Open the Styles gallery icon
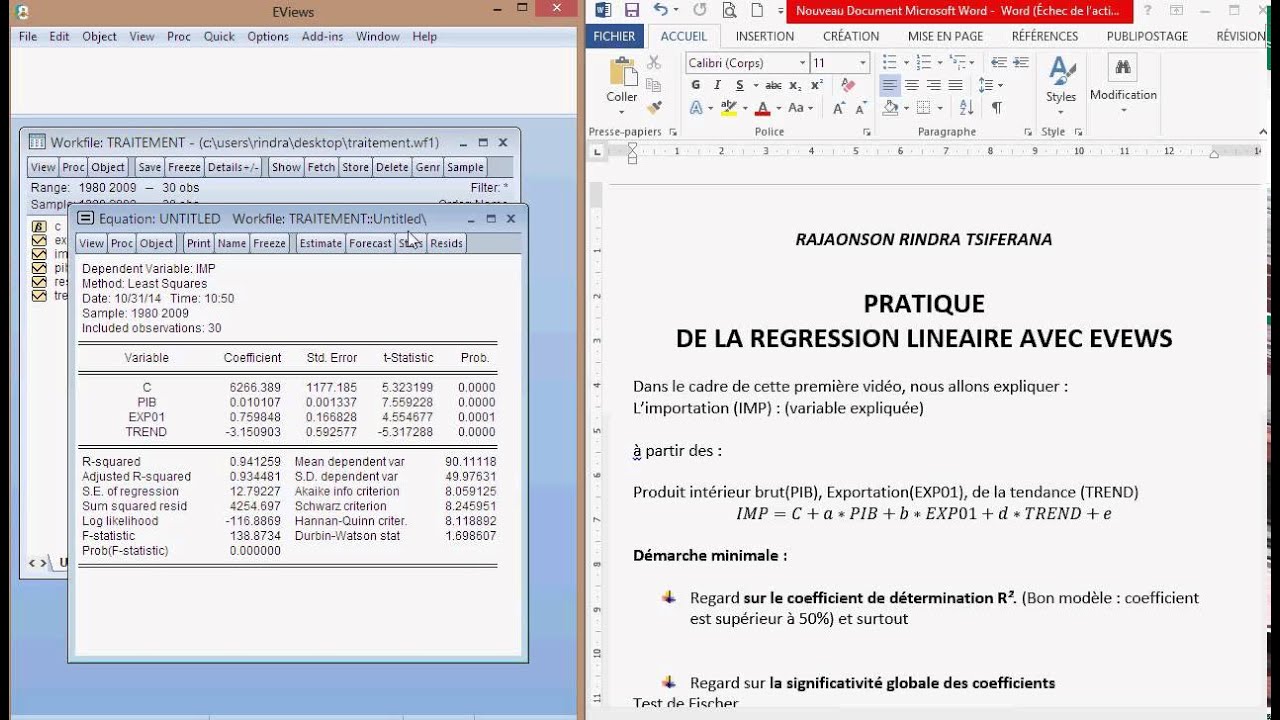 (x=1061, y=71)
